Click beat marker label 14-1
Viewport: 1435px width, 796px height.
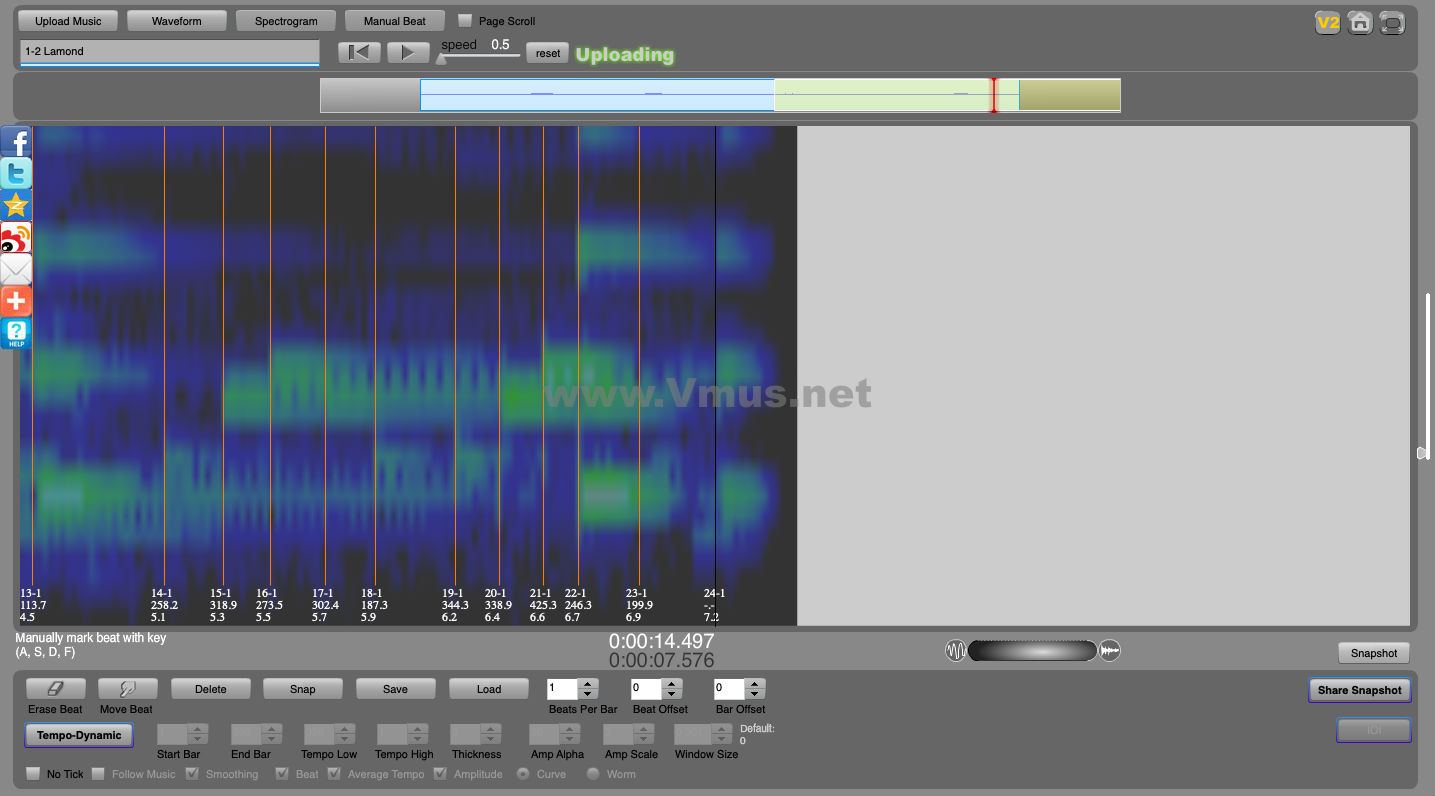pos(161,593)
